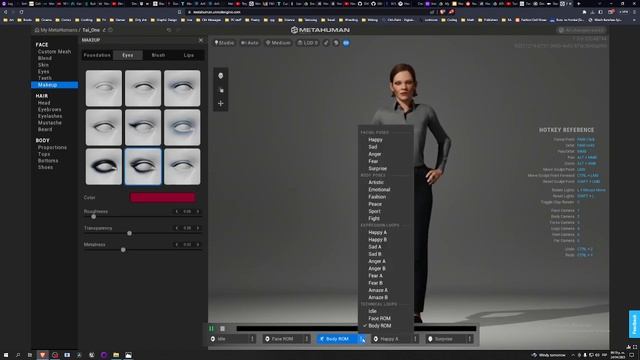Open the Happy A slot options menu
Image resolution: width=640 pixels, height=360 pixels.
[x=416, y=339]
